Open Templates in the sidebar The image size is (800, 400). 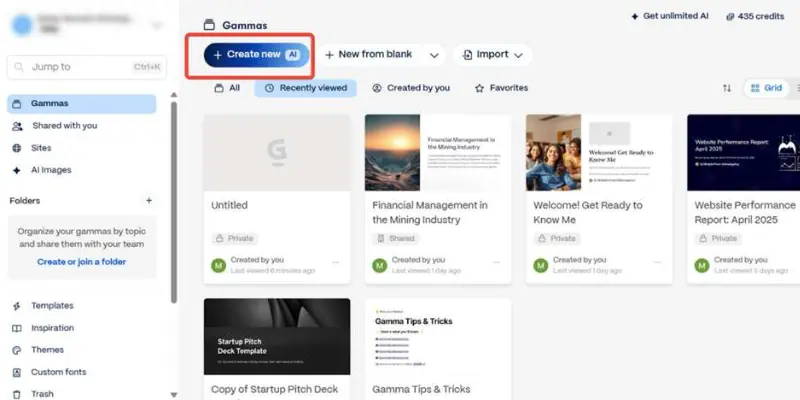pos(82,306)
